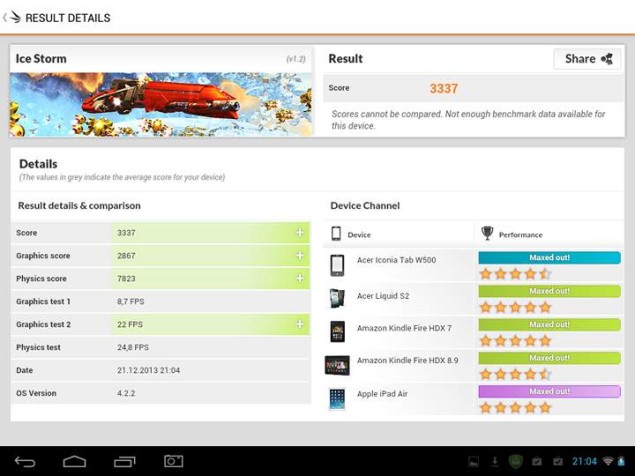The height and width of the screenshot is (476, 635).
Task: Tap the Kindle Fire HDX 7 icon
Action: 338,331
